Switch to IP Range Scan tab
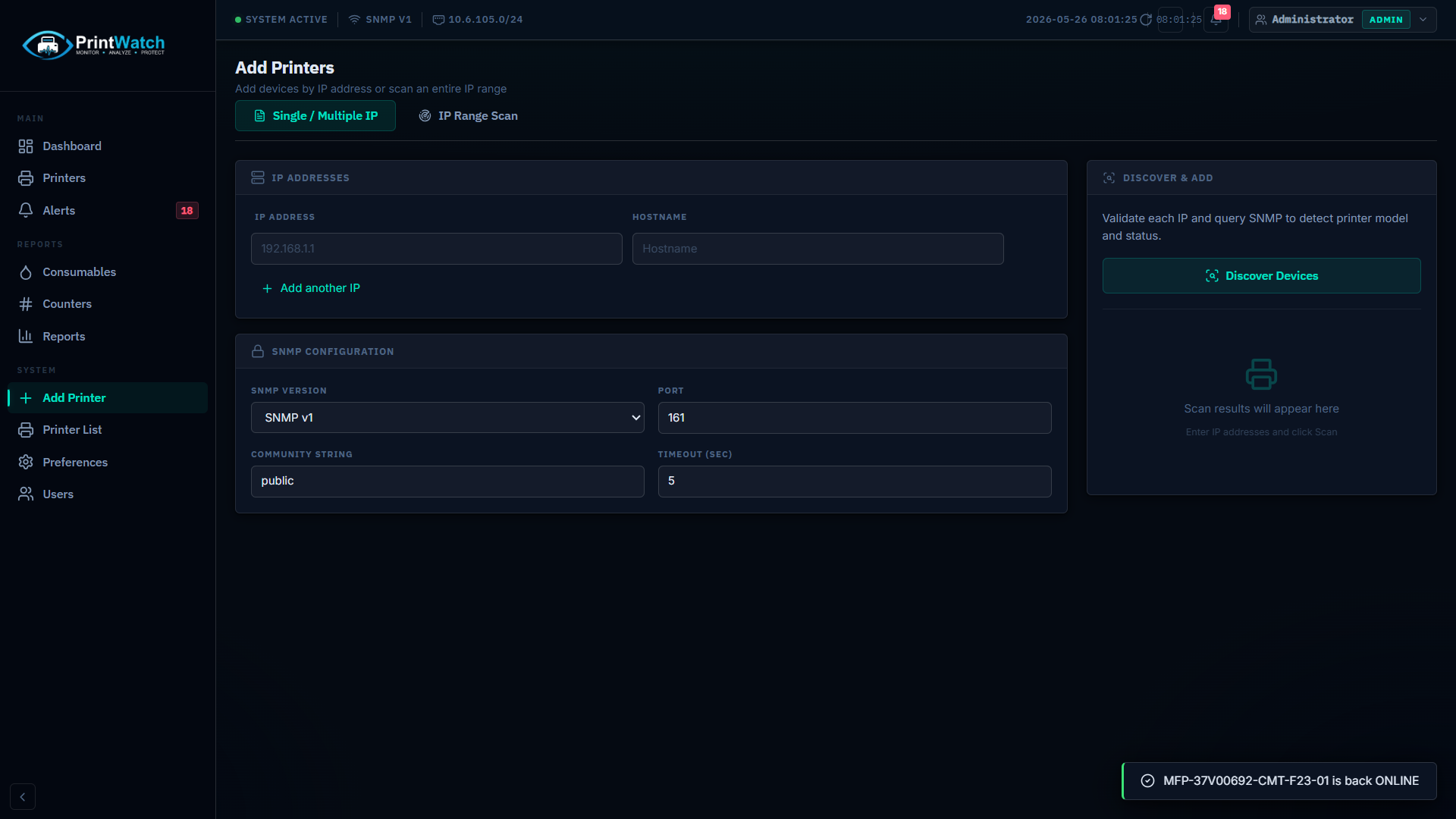Screen dimensions: 1456x819 tap(469, 116)
